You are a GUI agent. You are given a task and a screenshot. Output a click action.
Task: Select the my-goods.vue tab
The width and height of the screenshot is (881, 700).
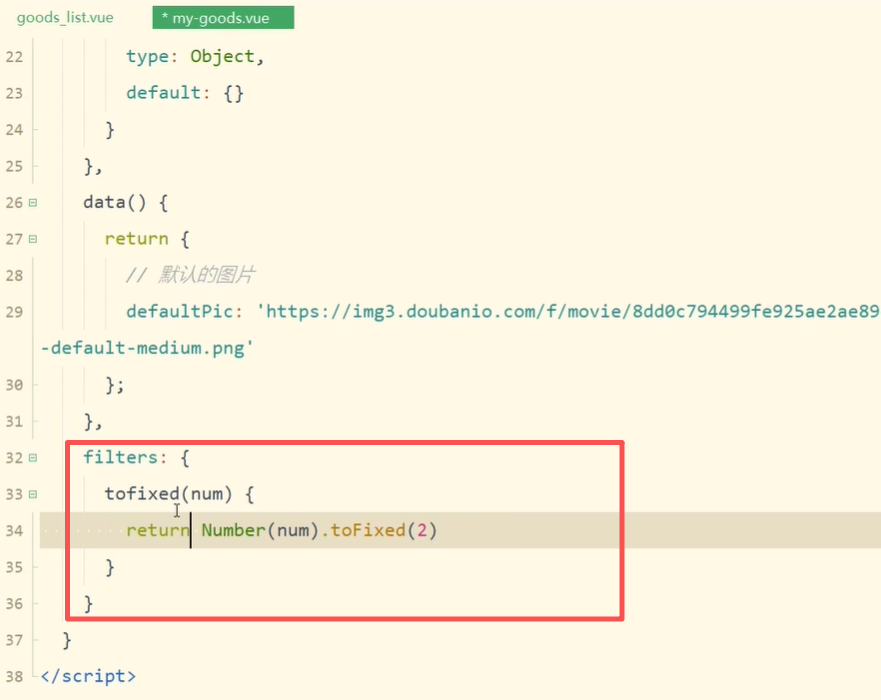(223, 17)
